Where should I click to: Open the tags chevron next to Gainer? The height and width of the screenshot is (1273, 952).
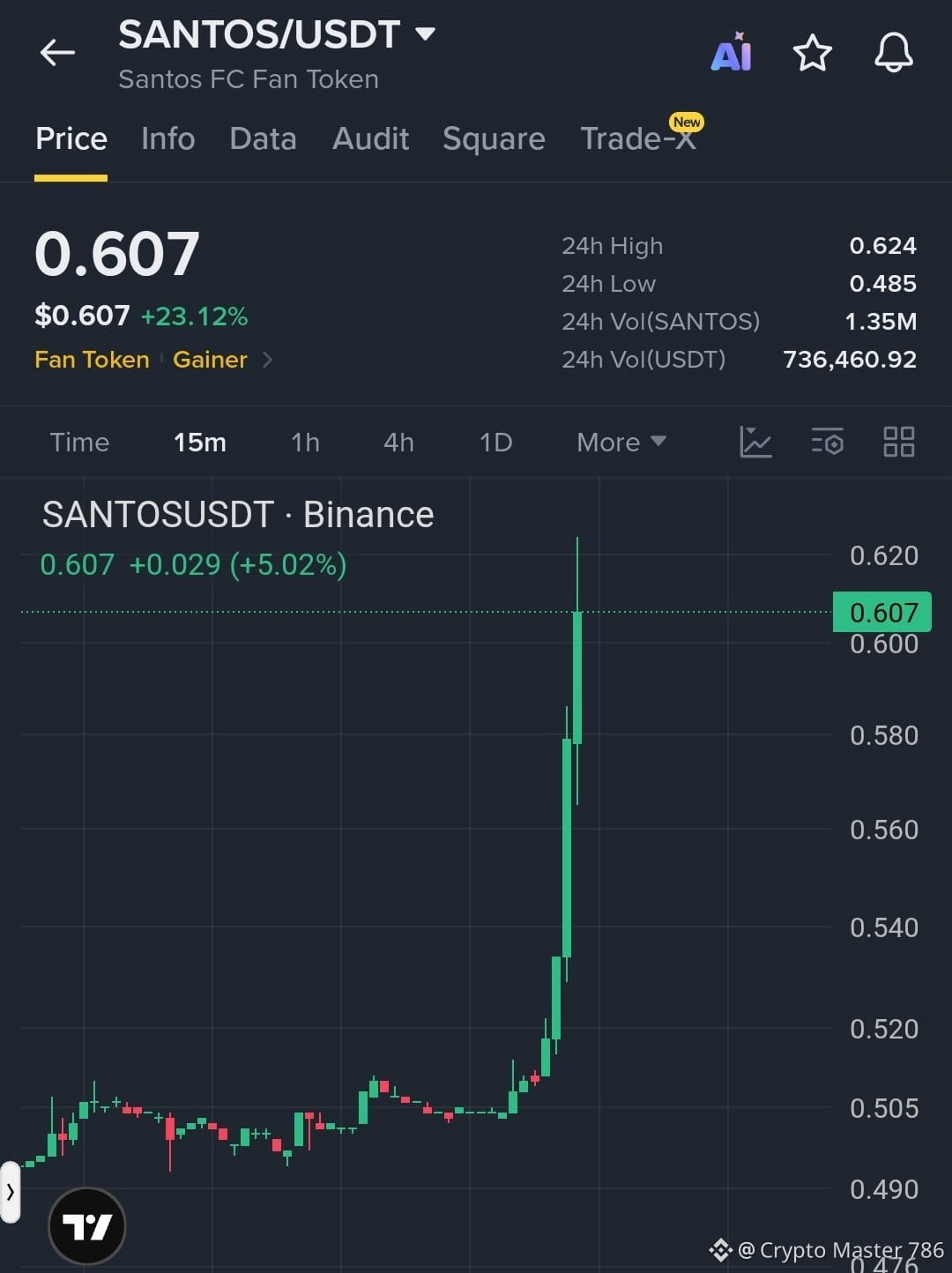(x=268, y=360)
